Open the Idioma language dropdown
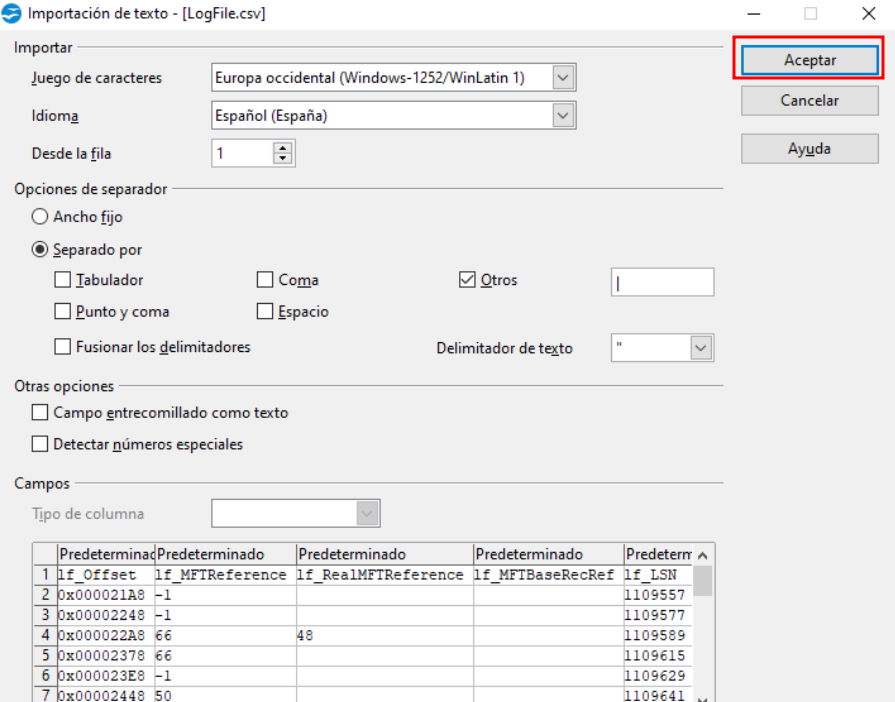This screenshot has width=895, height=702. click(564, 115)
